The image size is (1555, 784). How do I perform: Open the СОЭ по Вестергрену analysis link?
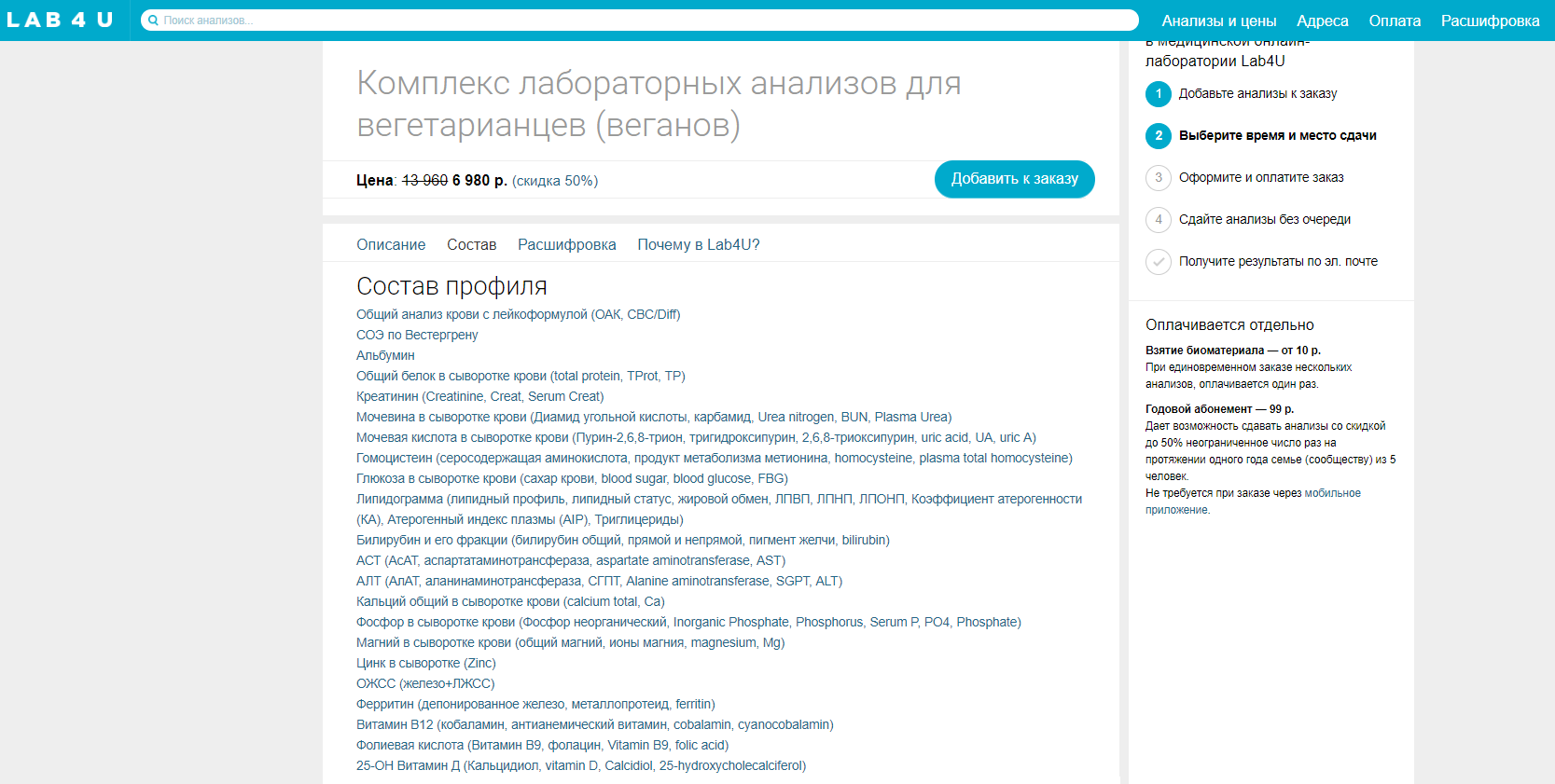click(x=417, y=336)
